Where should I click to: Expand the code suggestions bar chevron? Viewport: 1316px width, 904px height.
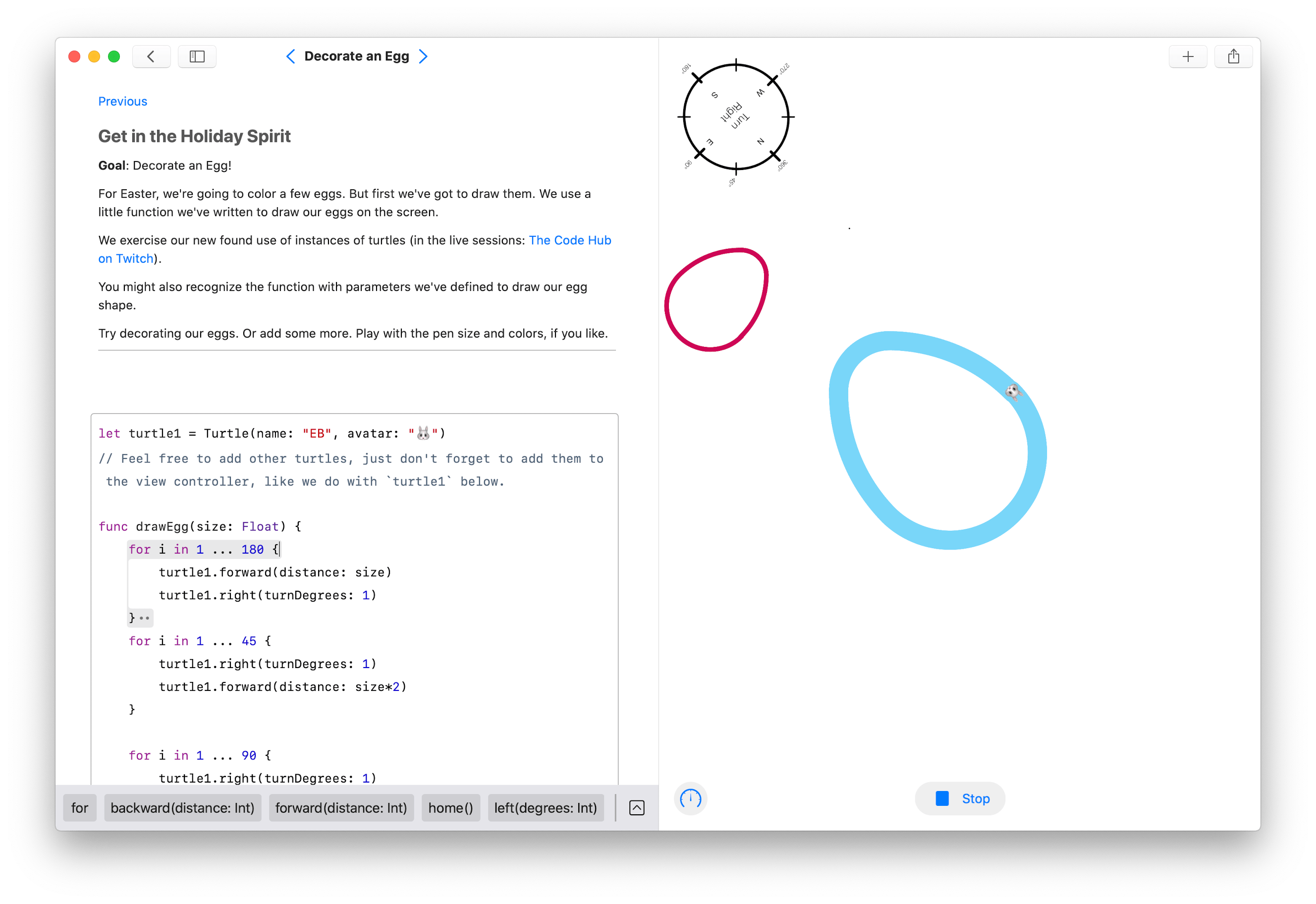tap(637, 808)
